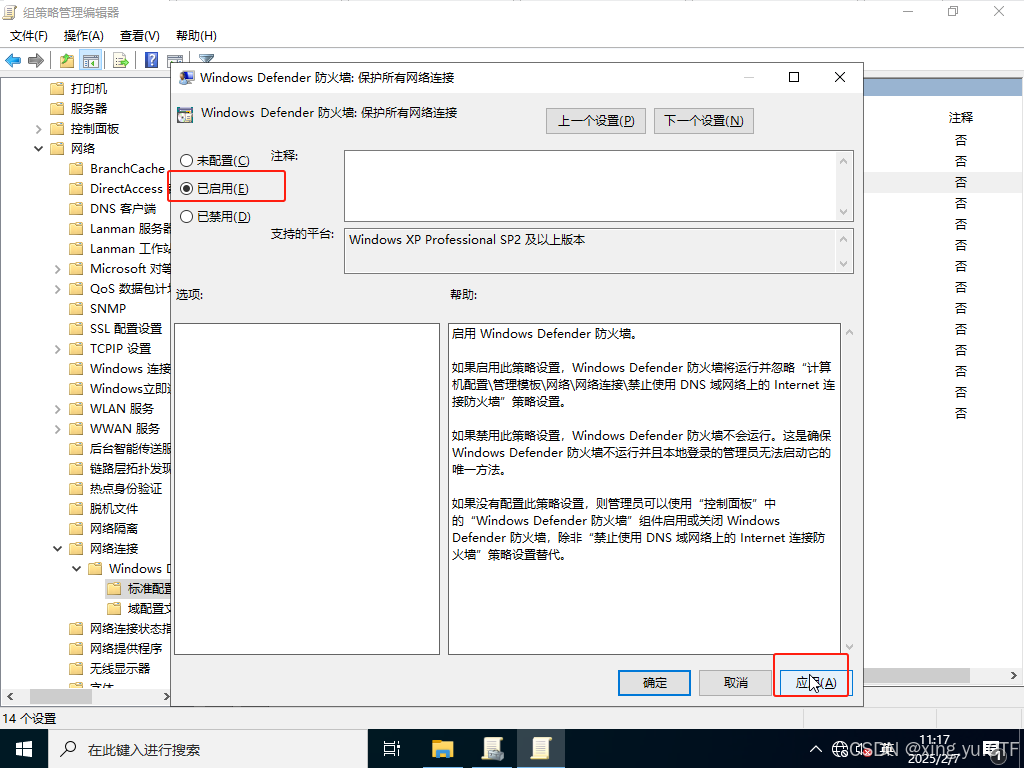
Task: Click the blue help question mark icon
Action: point(152,60)
